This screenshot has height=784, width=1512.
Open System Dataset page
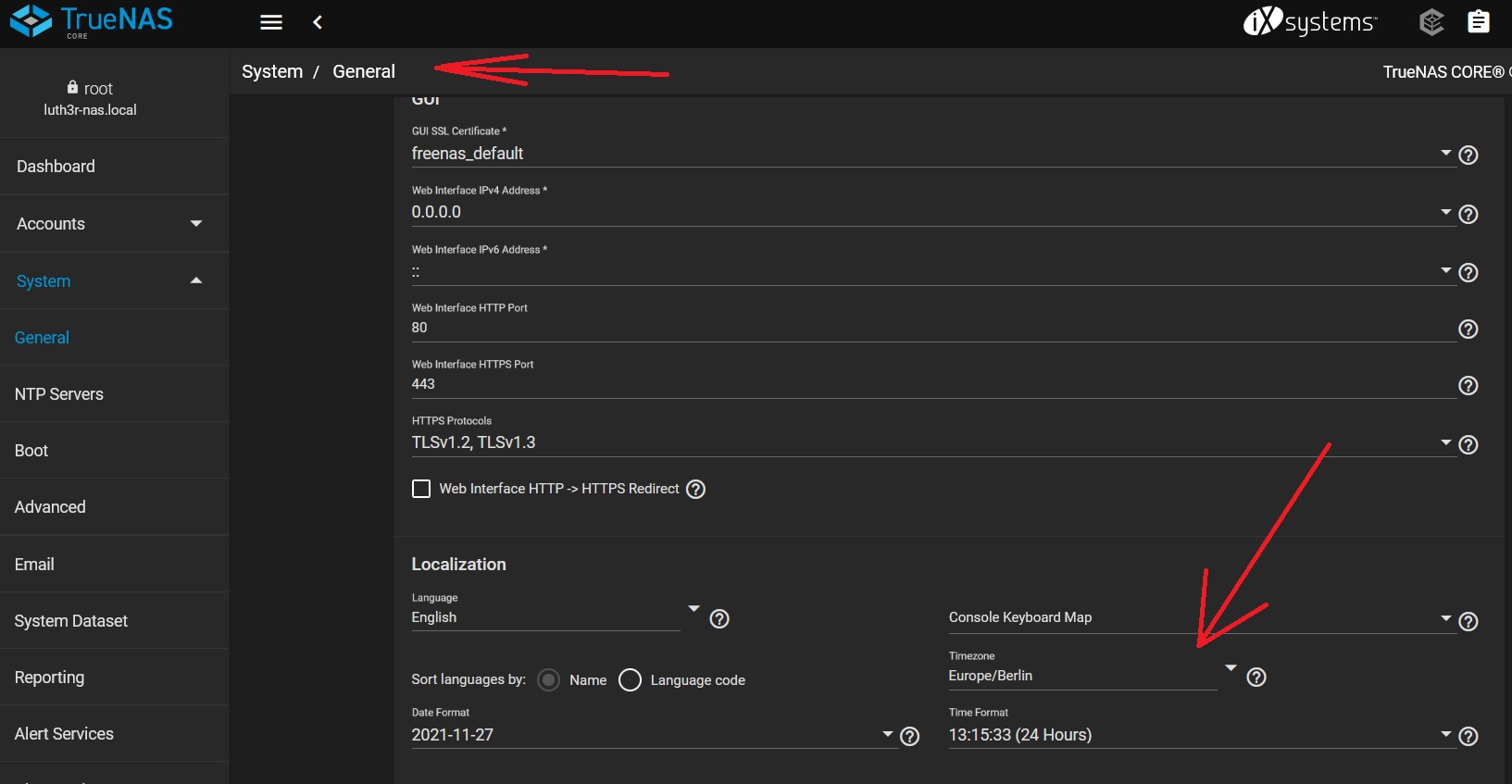pyautogui.click(x=114, y=621)
